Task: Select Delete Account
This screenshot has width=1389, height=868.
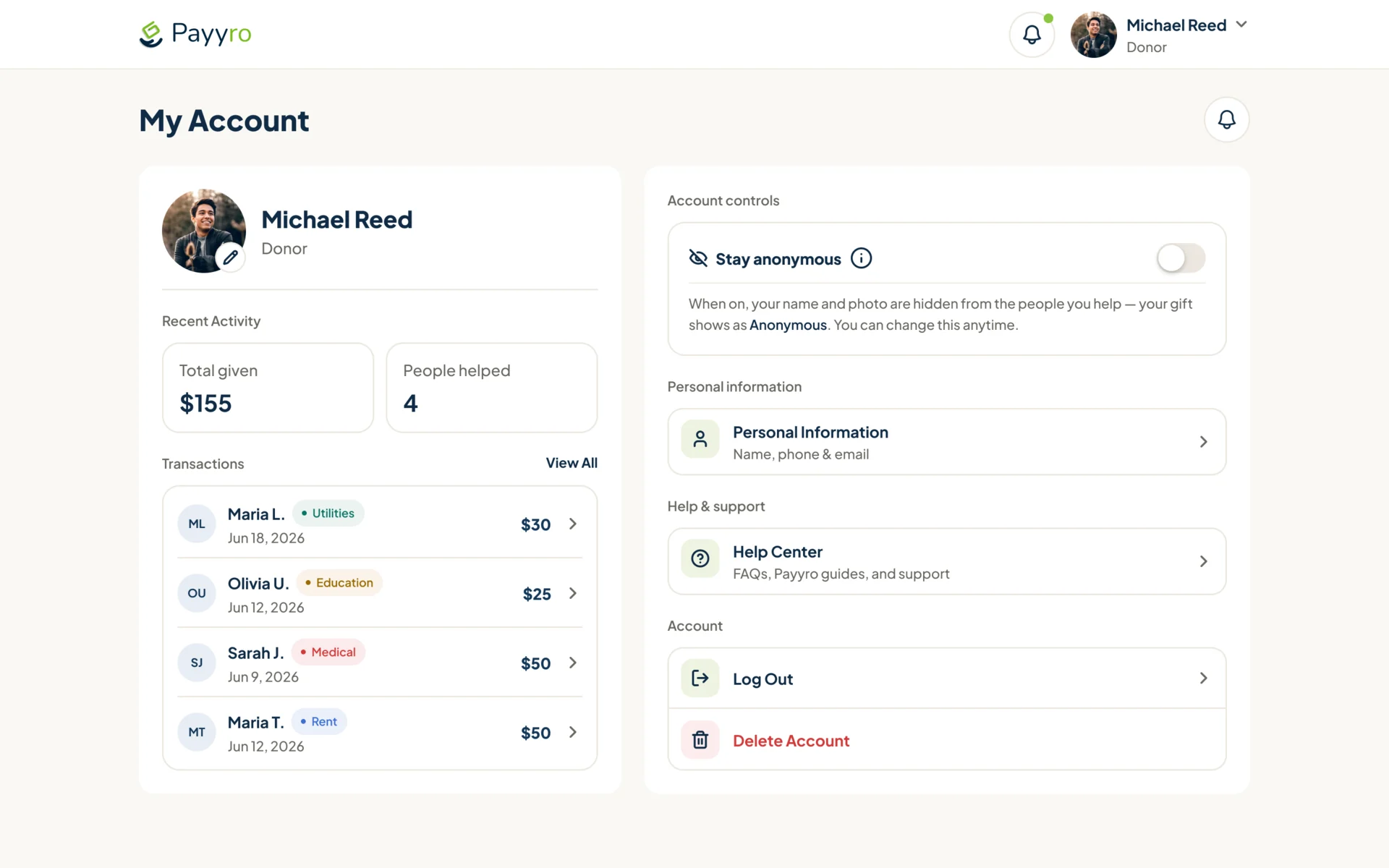Action: click(947, 740)
